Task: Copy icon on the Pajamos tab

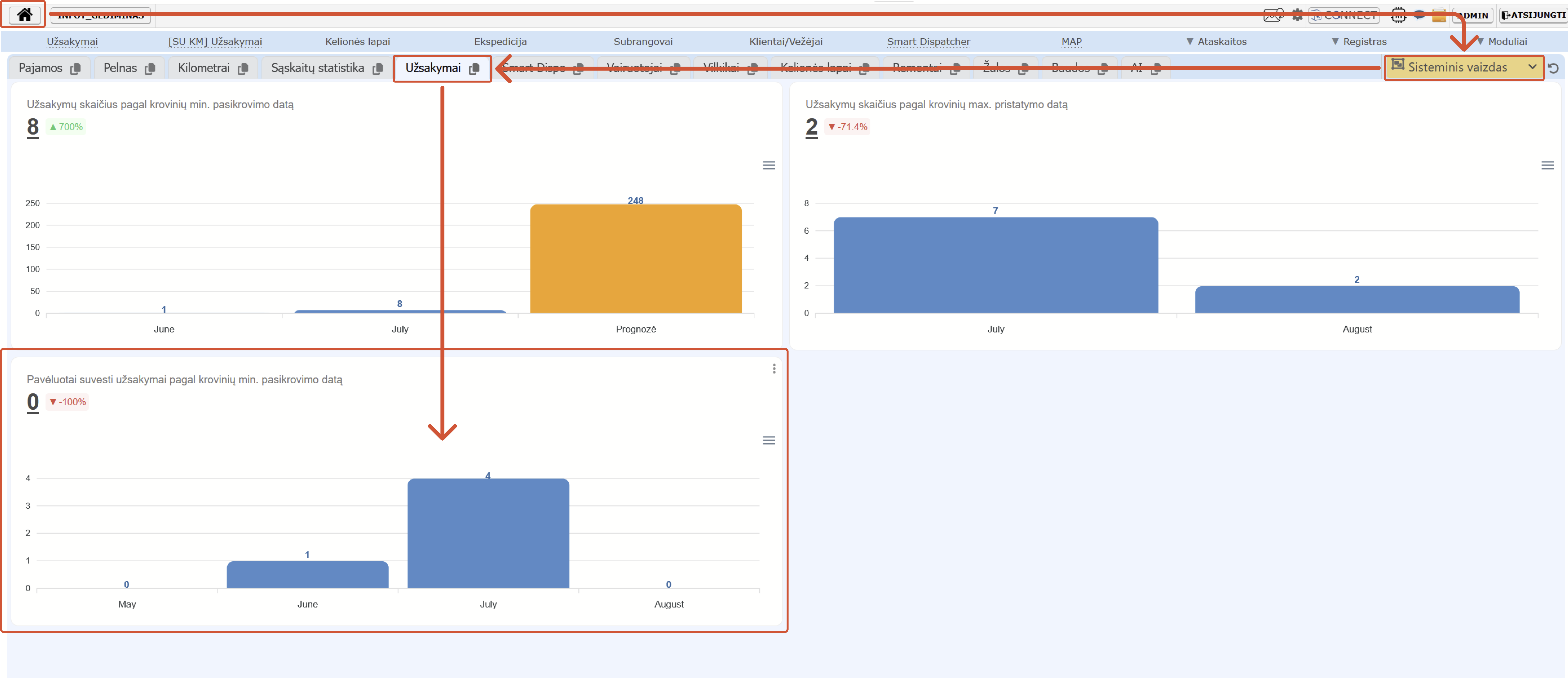Action: [x=75, y=69]
